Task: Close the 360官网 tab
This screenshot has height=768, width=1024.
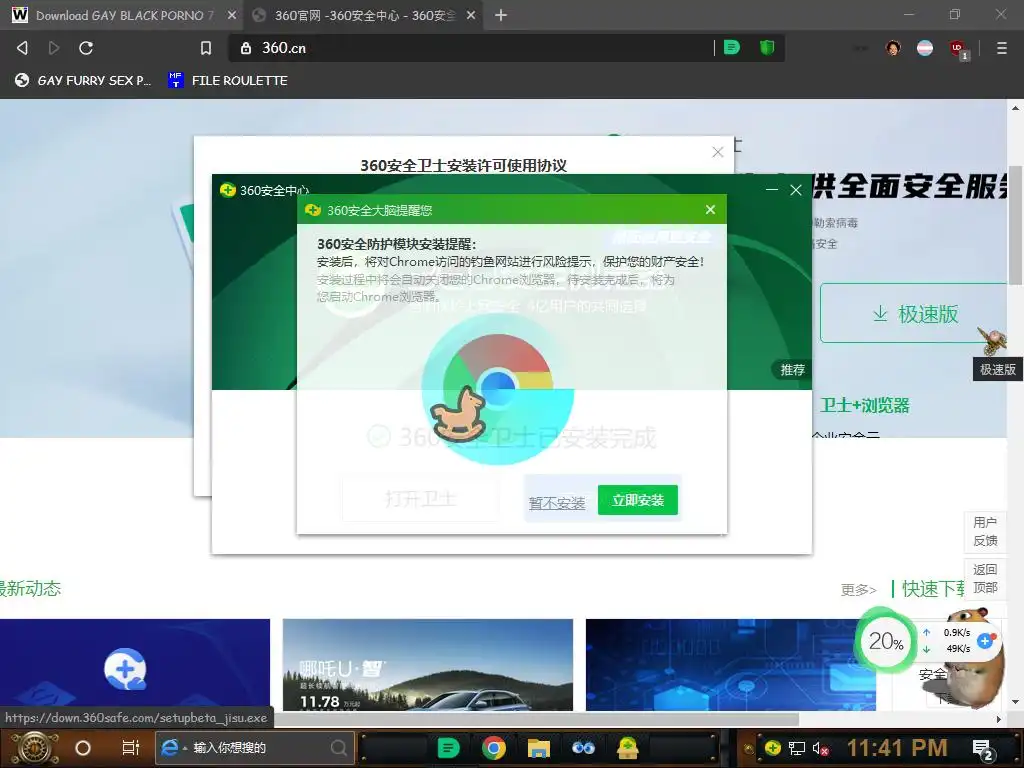Action: coord(471,15)
